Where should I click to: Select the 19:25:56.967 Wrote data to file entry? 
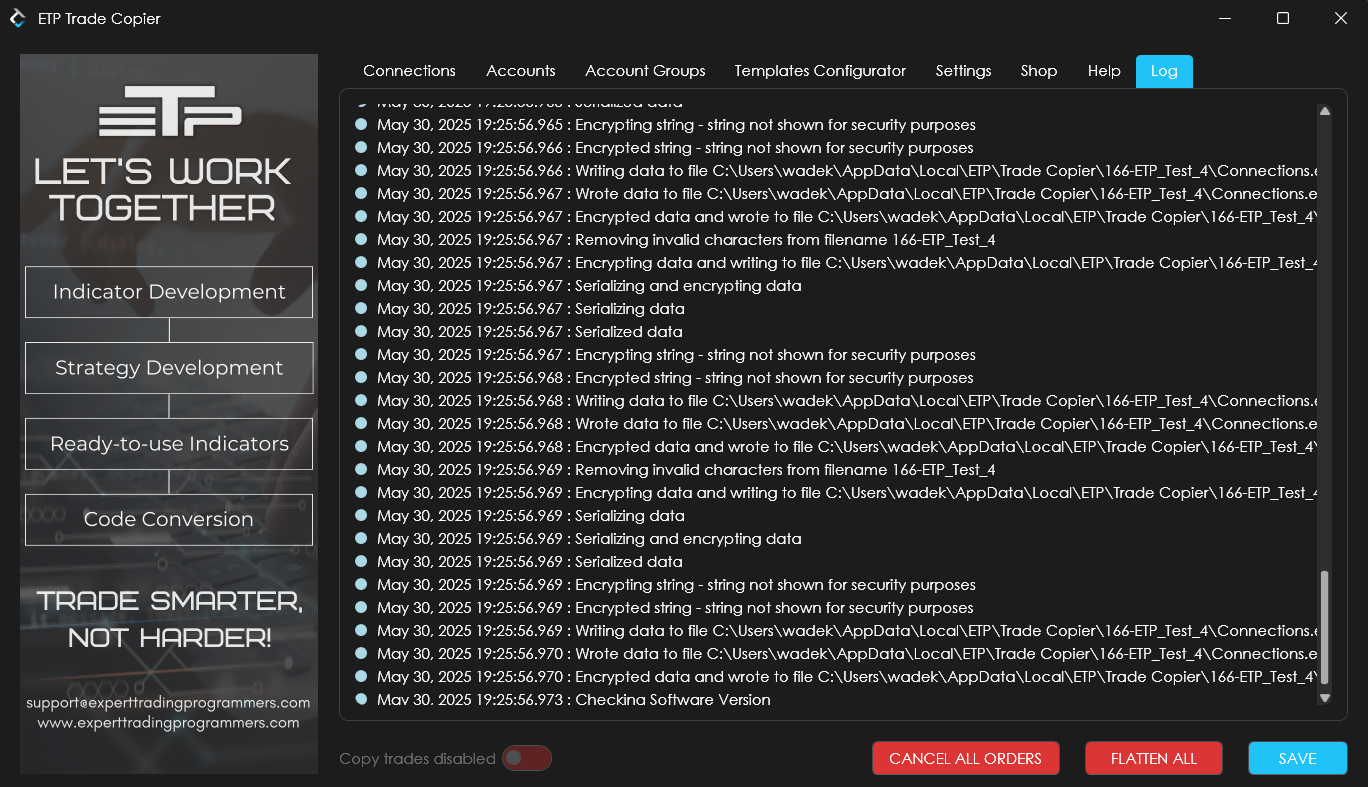[835, 194]
